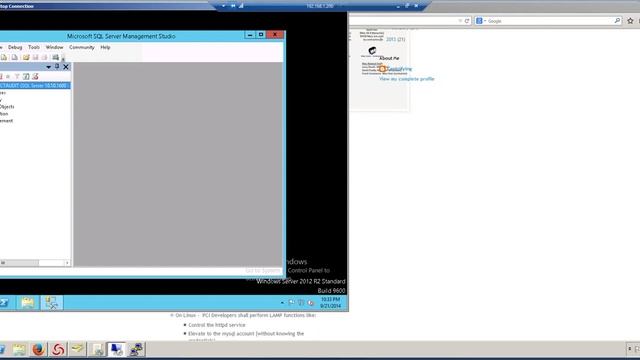Screen dimensions: 640x360
Task: Open the URL history dropdown arrow in Firefox
Action: tap(460, 21)
